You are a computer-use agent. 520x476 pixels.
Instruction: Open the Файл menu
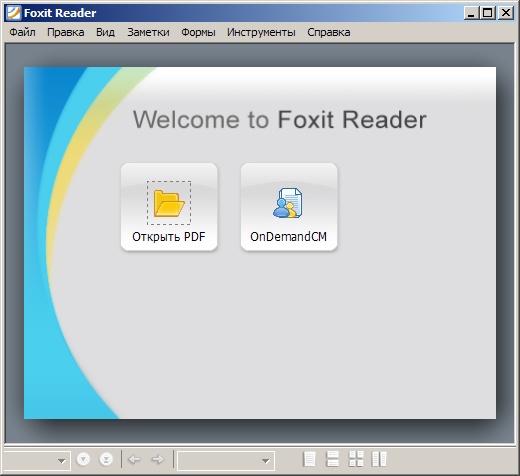coord(22,32)
